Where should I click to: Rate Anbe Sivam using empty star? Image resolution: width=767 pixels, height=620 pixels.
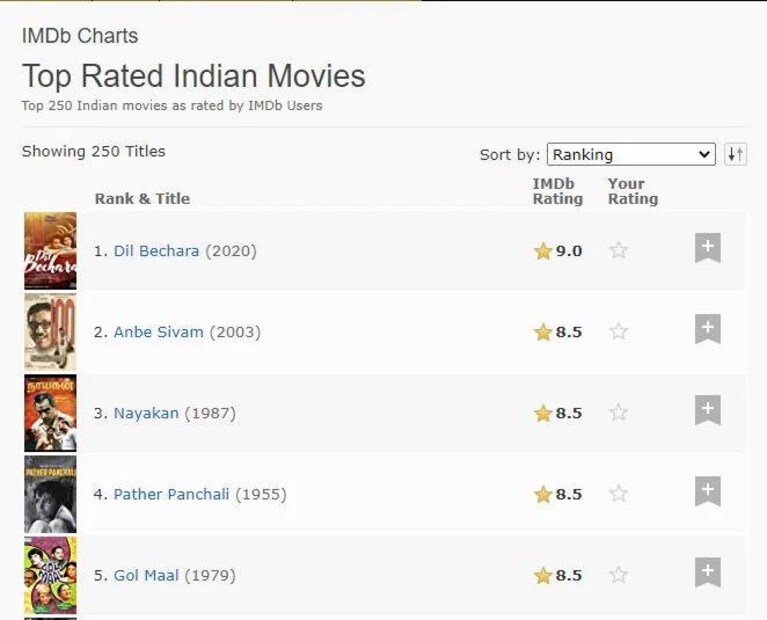click(x=619, y=332)
